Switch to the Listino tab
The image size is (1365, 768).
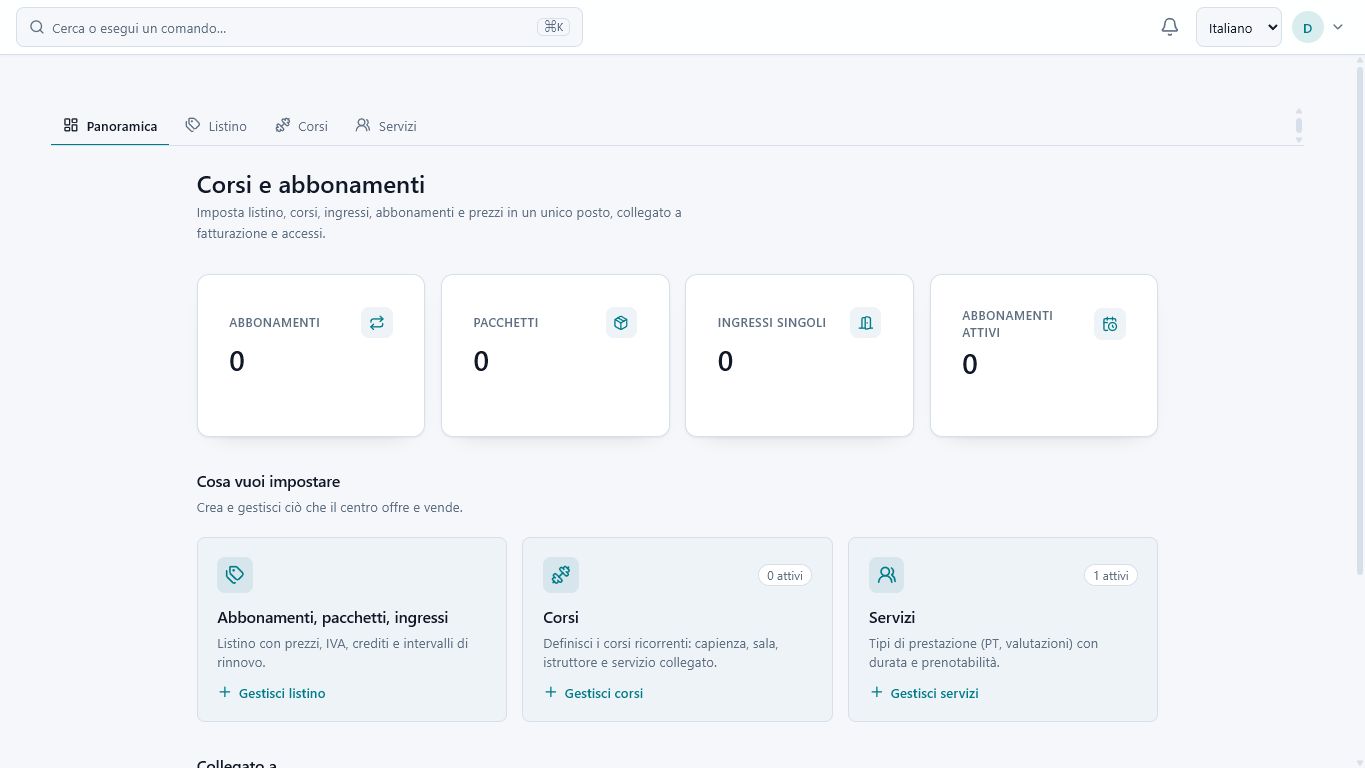(216, 126)
